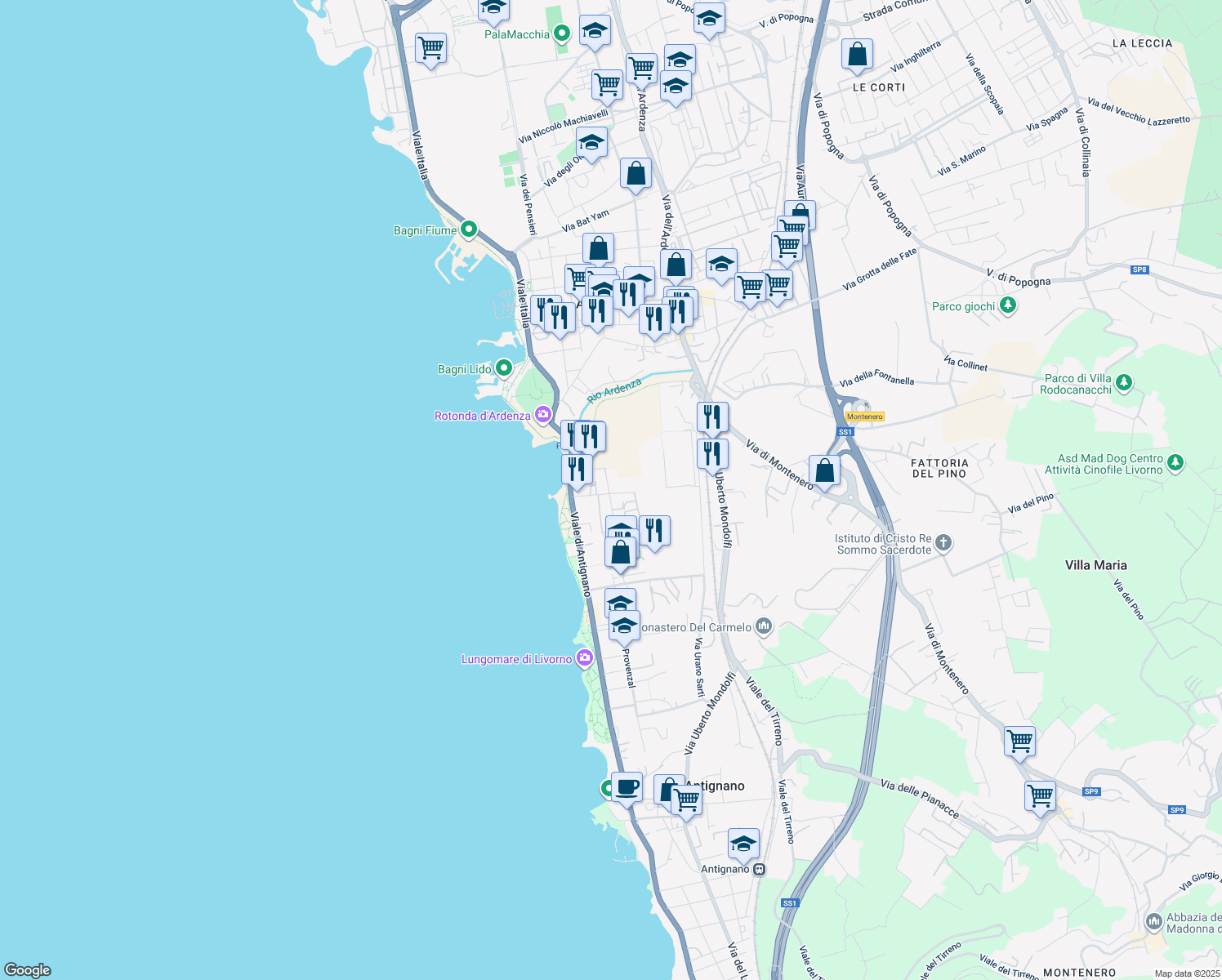
Task: Click the school marker above Antignano station
Action: tap(743, 845)
